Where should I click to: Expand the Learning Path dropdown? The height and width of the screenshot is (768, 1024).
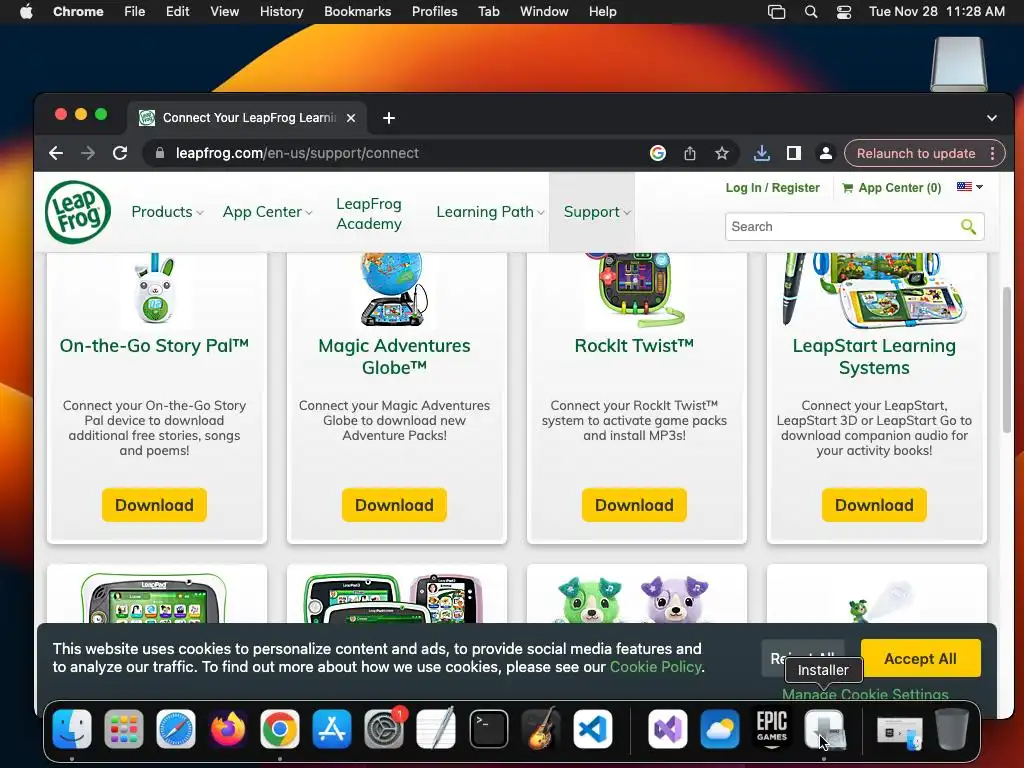point(490,212)
